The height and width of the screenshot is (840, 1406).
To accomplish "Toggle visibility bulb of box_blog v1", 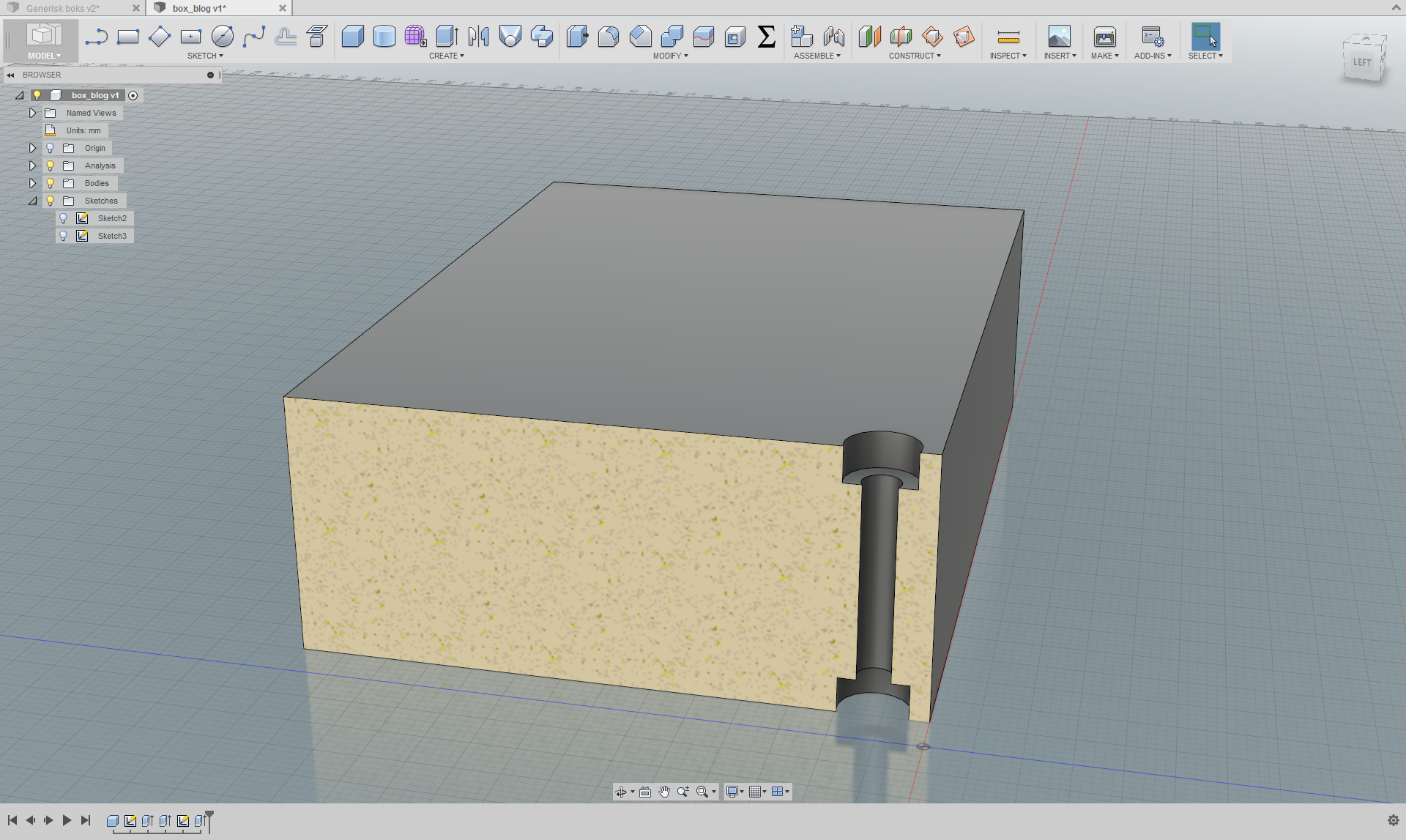I will pyautogui.click(x=37, y=95).
